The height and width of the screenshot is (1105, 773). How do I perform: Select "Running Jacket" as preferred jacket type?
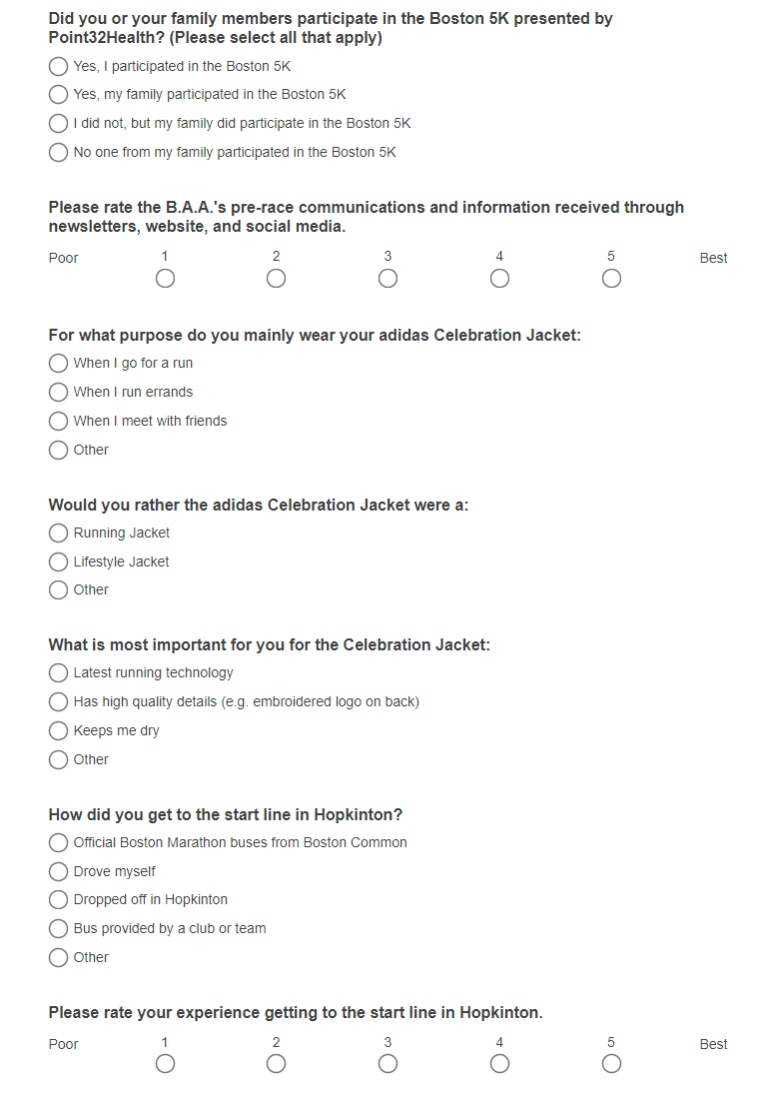pos(58,533)
